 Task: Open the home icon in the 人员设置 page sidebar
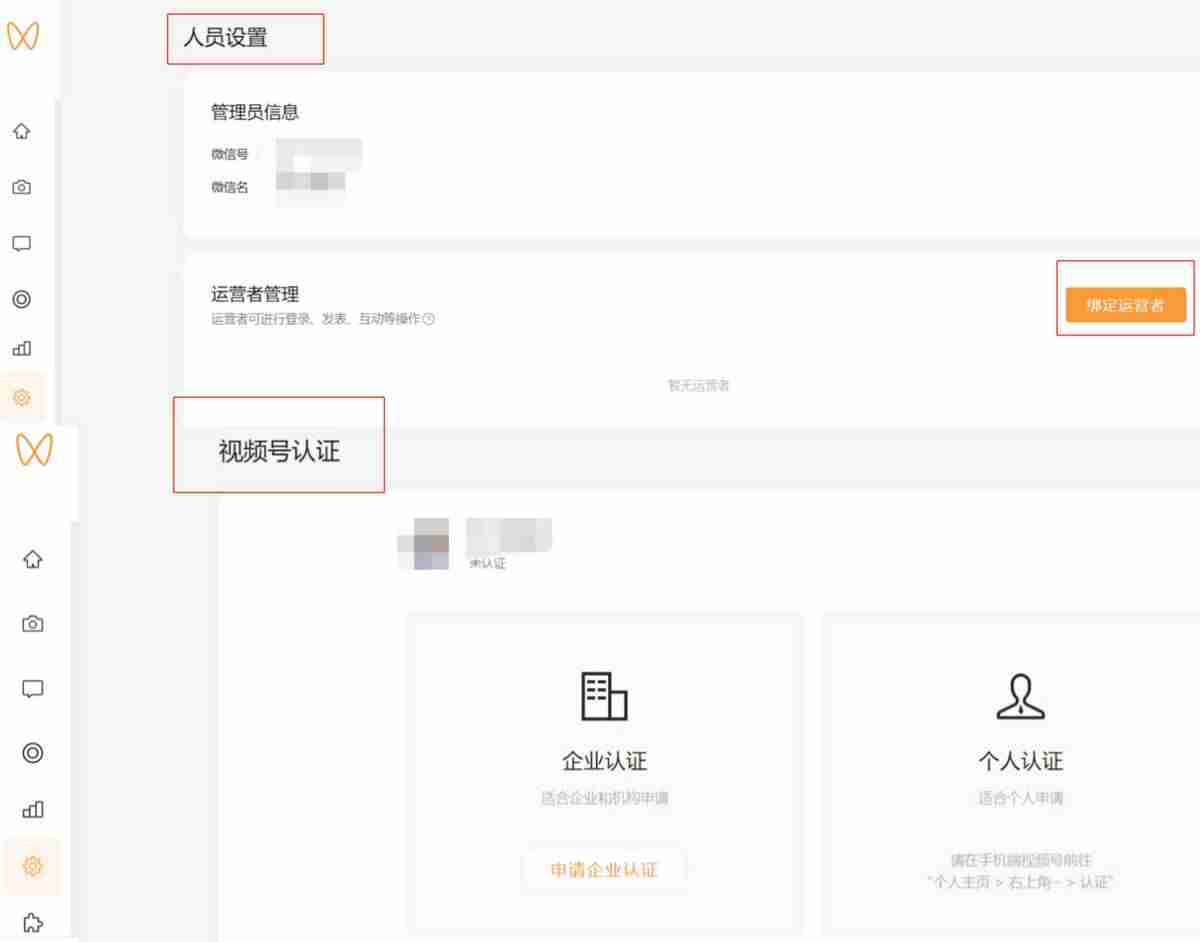pyautogui.click(x=21, y=131)
